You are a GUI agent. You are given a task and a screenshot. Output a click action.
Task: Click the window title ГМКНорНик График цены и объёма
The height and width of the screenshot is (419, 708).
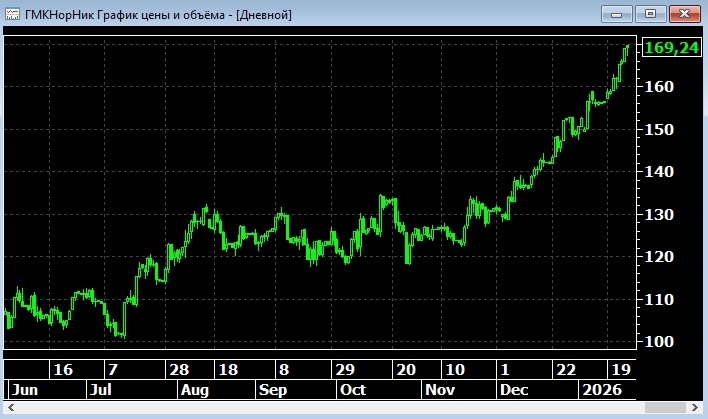coord(158,15)
